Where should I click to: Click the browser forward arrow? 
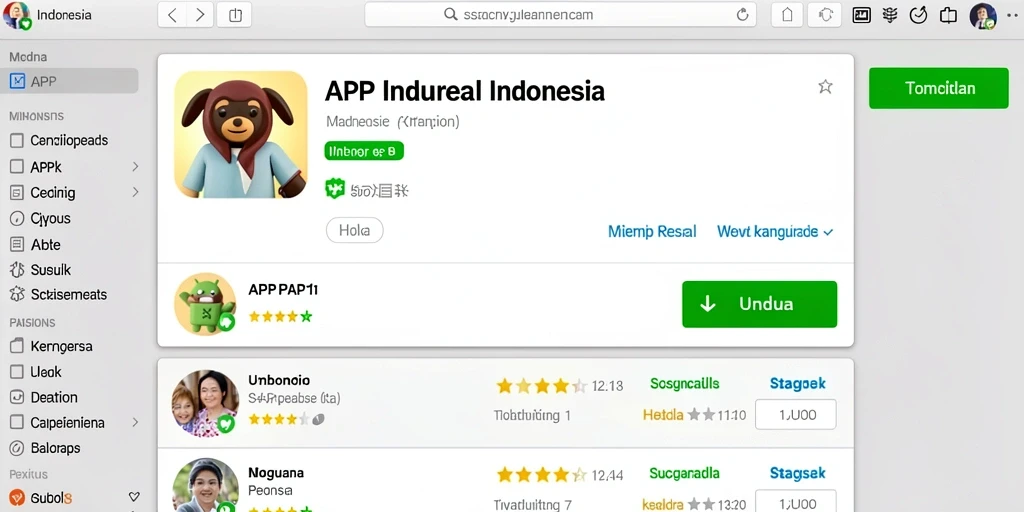click(x=200, y=15)
